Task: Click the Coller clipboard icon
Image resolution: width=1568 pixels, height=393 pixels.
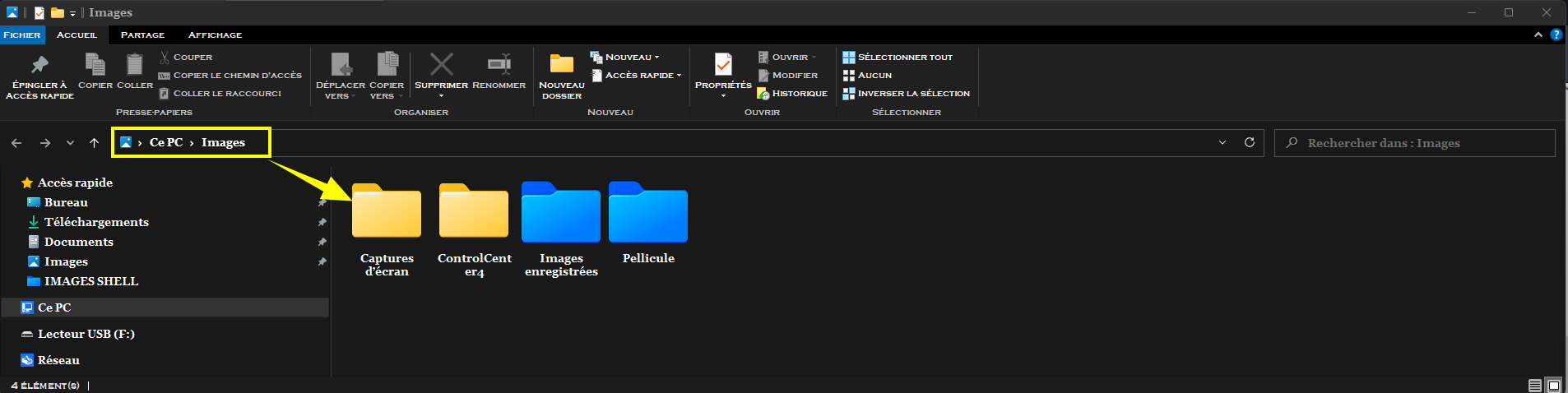Action: (x=135, y=64)
